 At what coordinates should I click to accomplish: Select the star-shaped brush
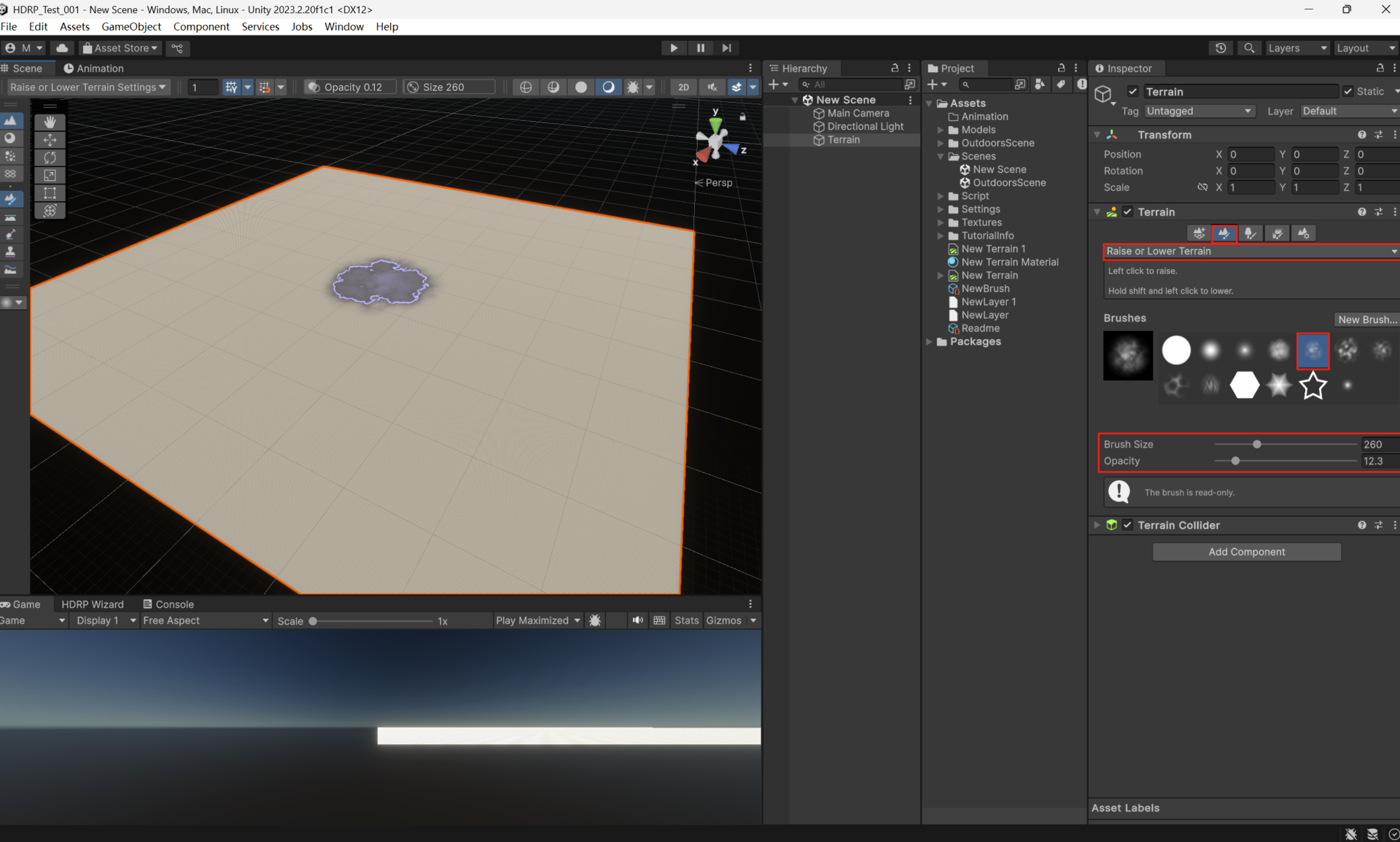(x=1312, y=385)
